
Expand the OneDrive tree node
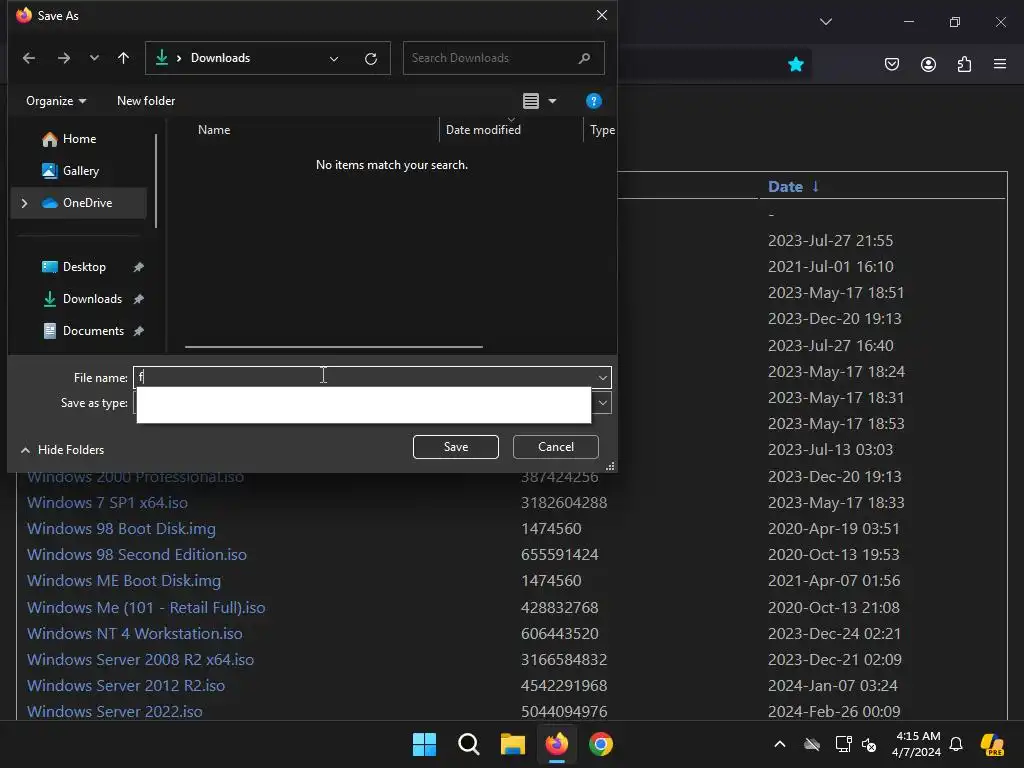pyautogui.click(x=25, y=203)
